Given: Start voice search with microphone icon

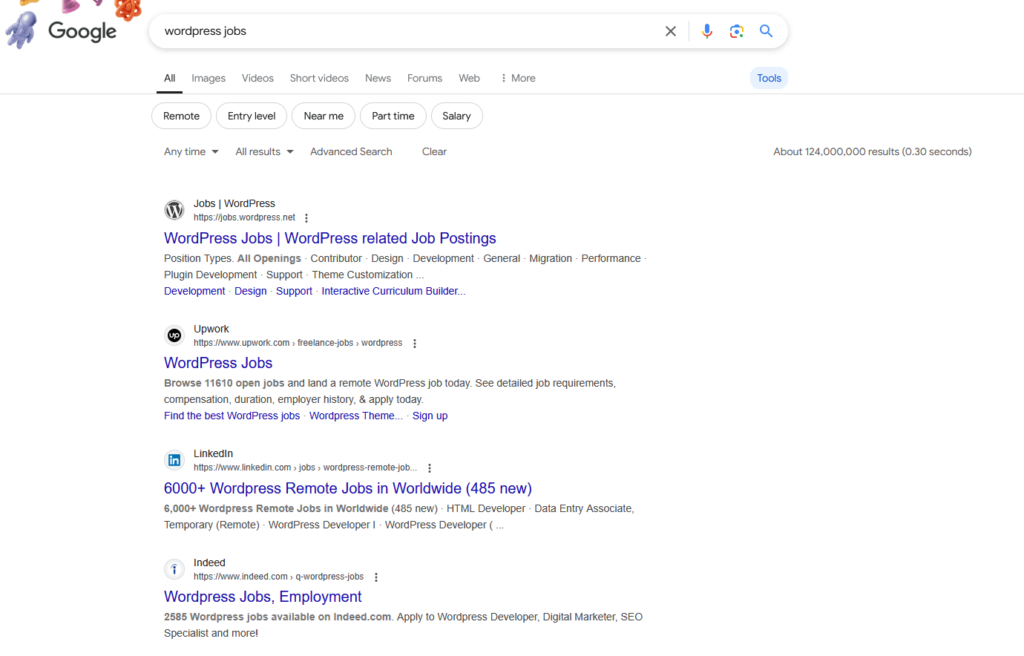Looking at the screenshot, I should tap(707, 31).
